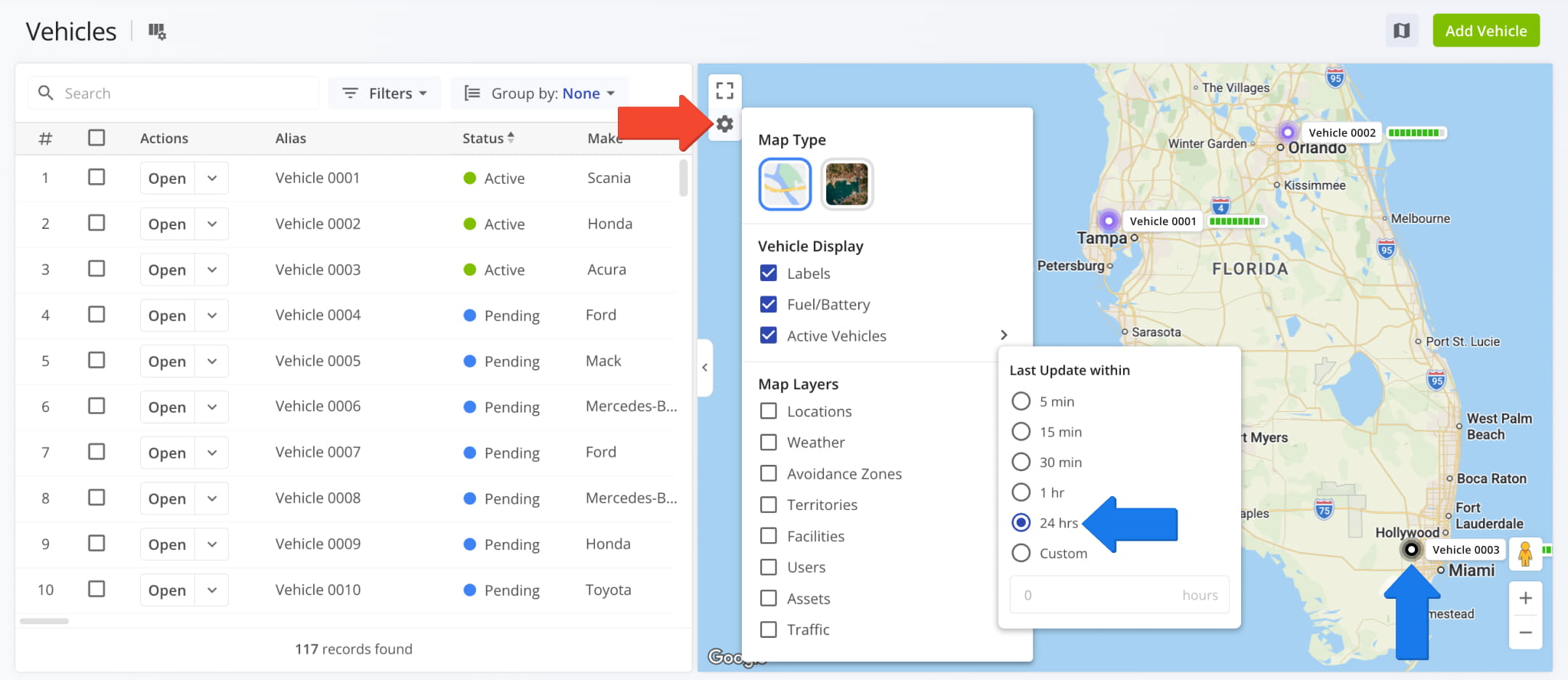Open map settings gear icon

click(725, 123)
